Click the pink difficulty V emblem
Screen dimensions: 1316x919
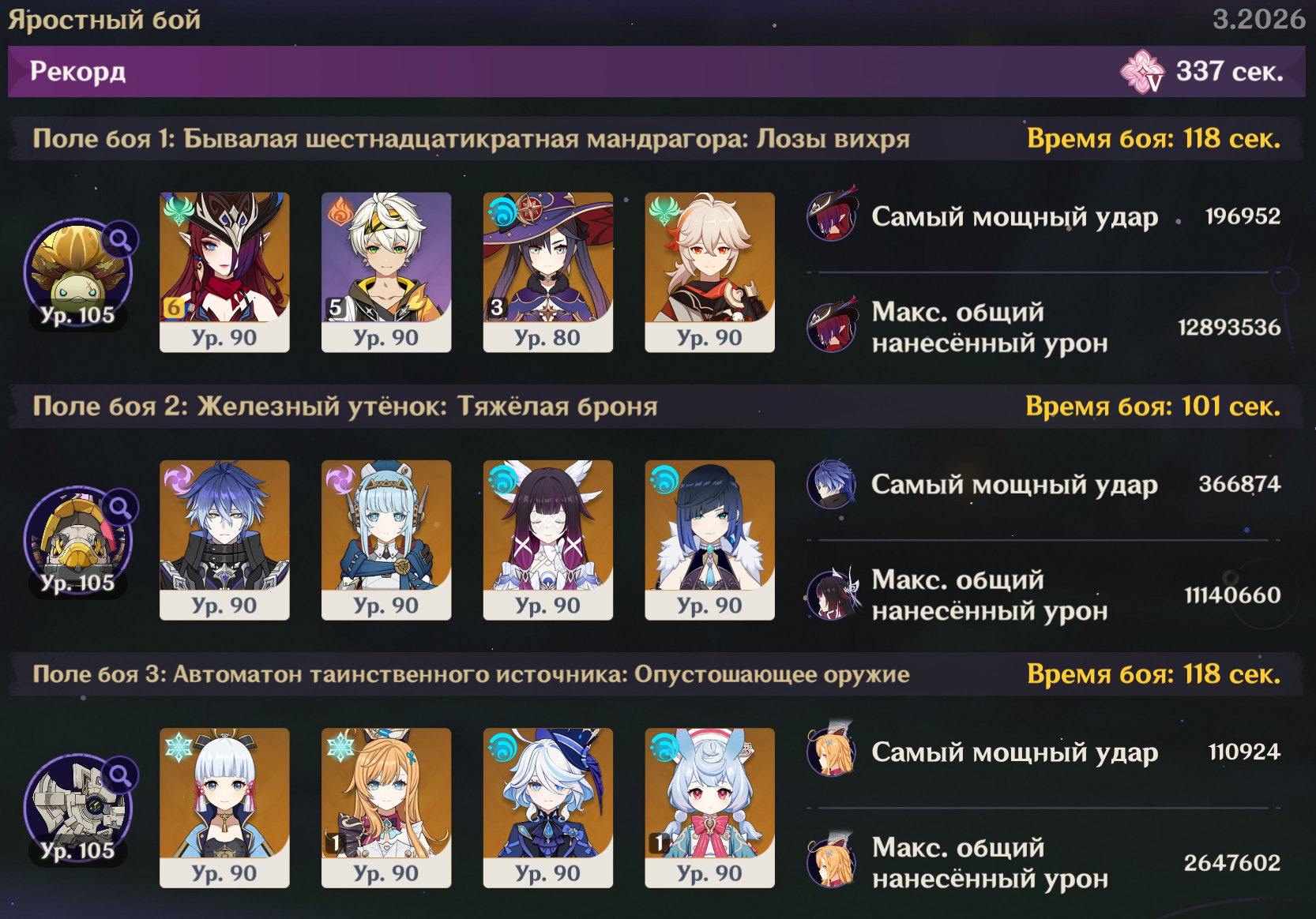click(1142, 72)
